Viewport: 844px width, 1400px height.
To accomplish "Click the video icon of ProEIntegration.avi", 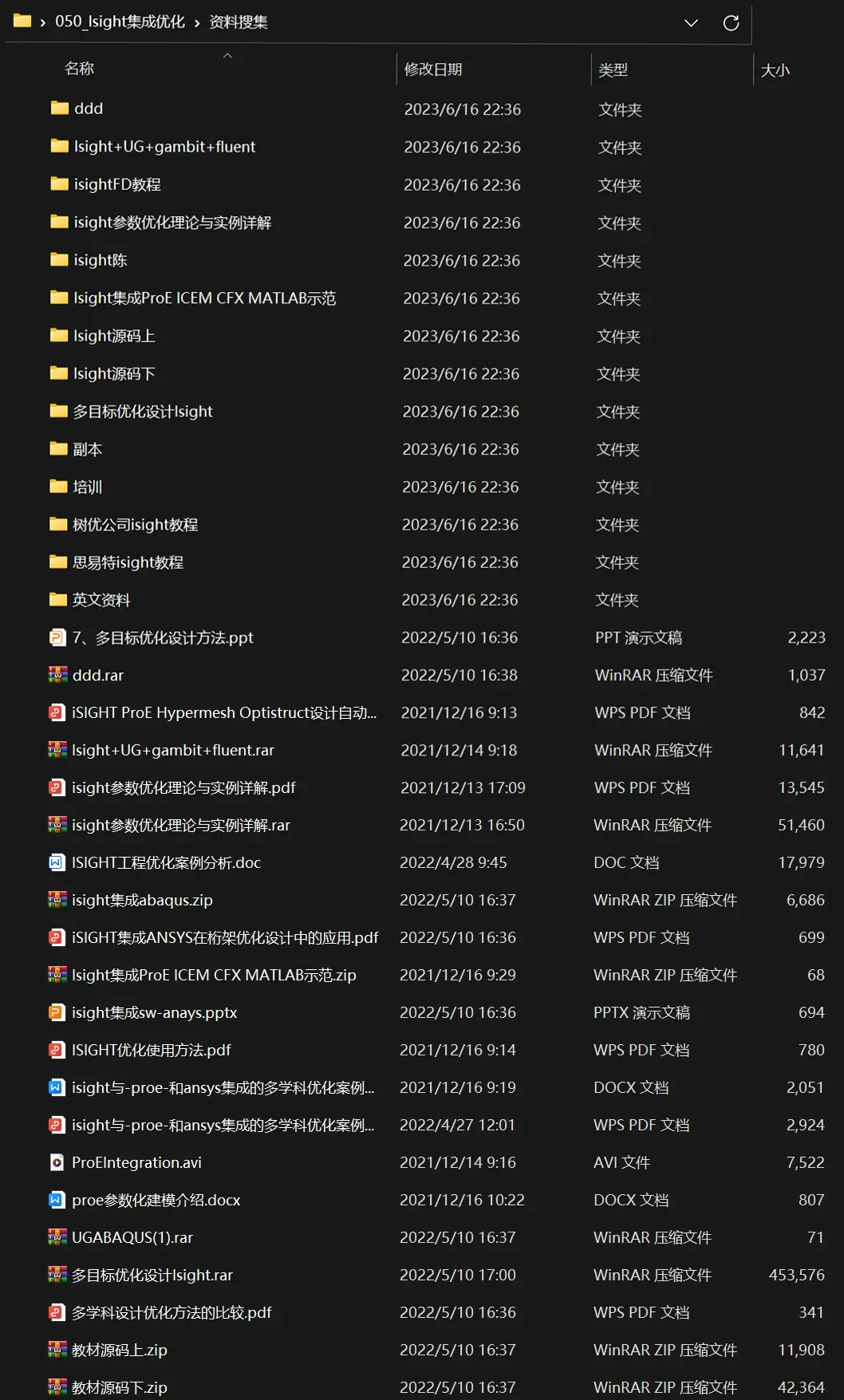I will [57, 1162].
